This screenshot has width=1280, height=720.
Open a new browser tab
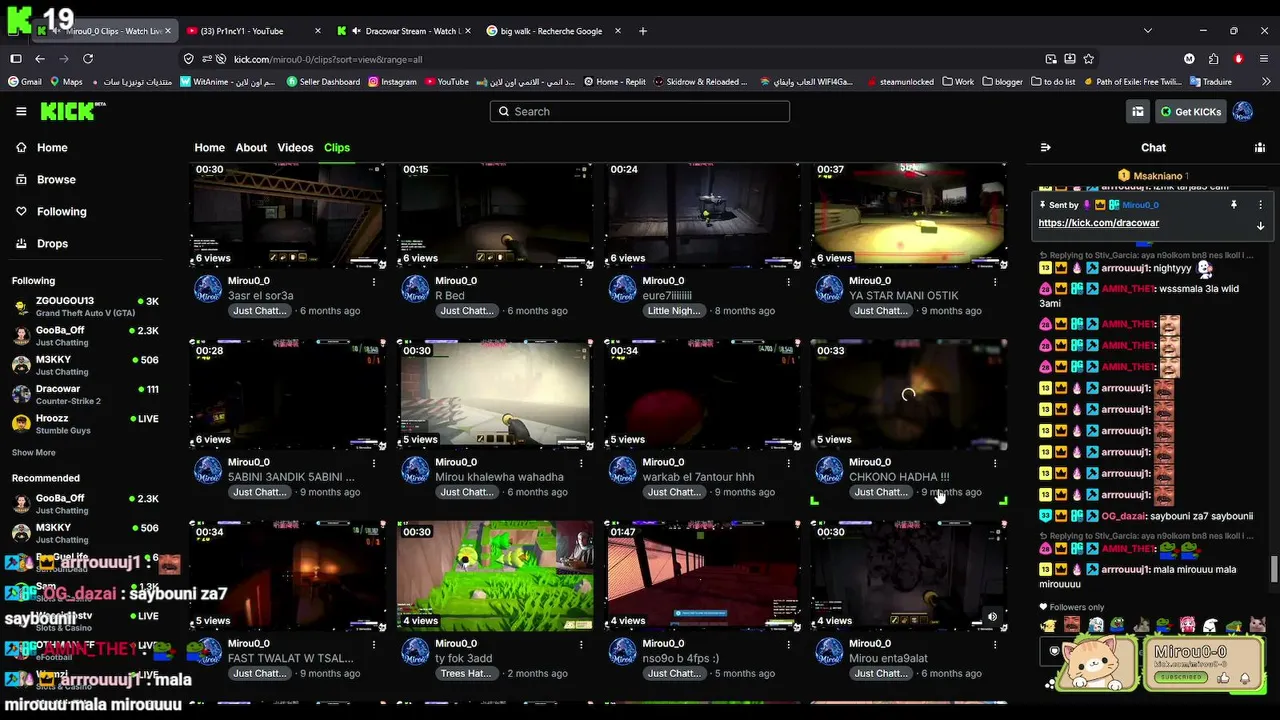point(643,31)
